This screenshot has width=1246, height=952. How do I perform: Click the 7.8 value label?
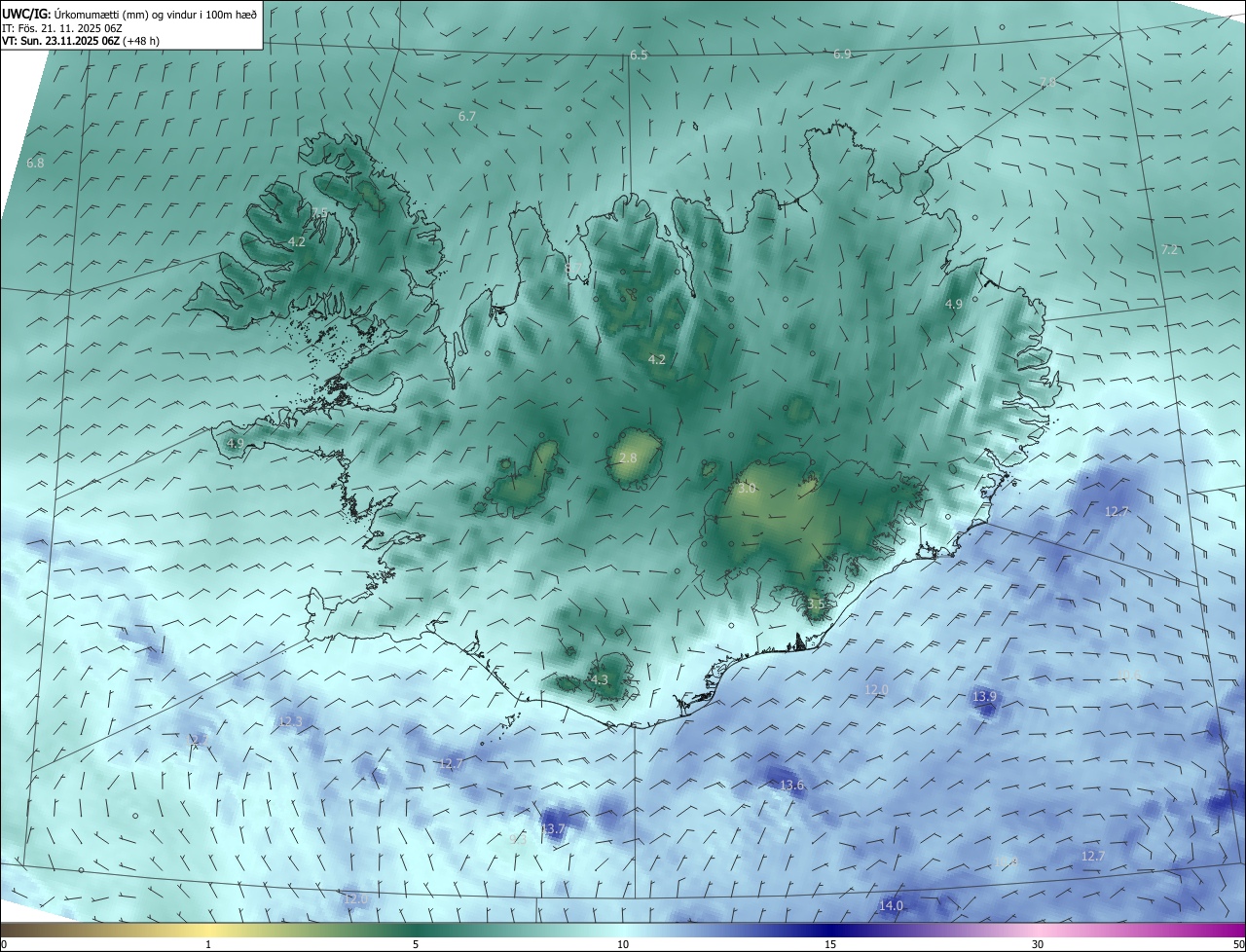click(1047, 83)
